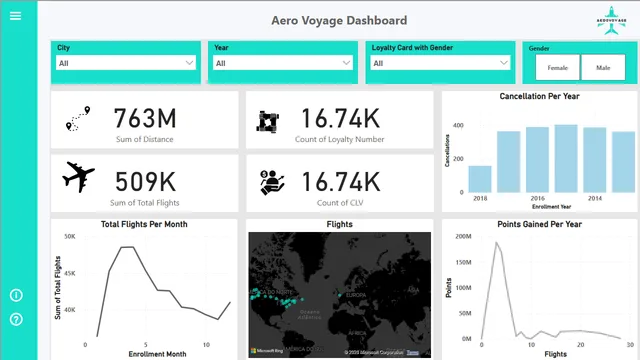Click the help question mark icon

16,319
